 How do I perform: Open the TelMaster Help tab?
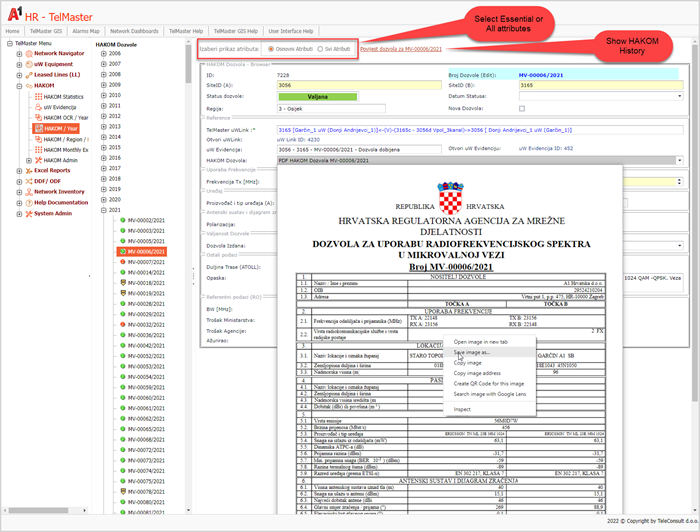(x=186, y=31)
